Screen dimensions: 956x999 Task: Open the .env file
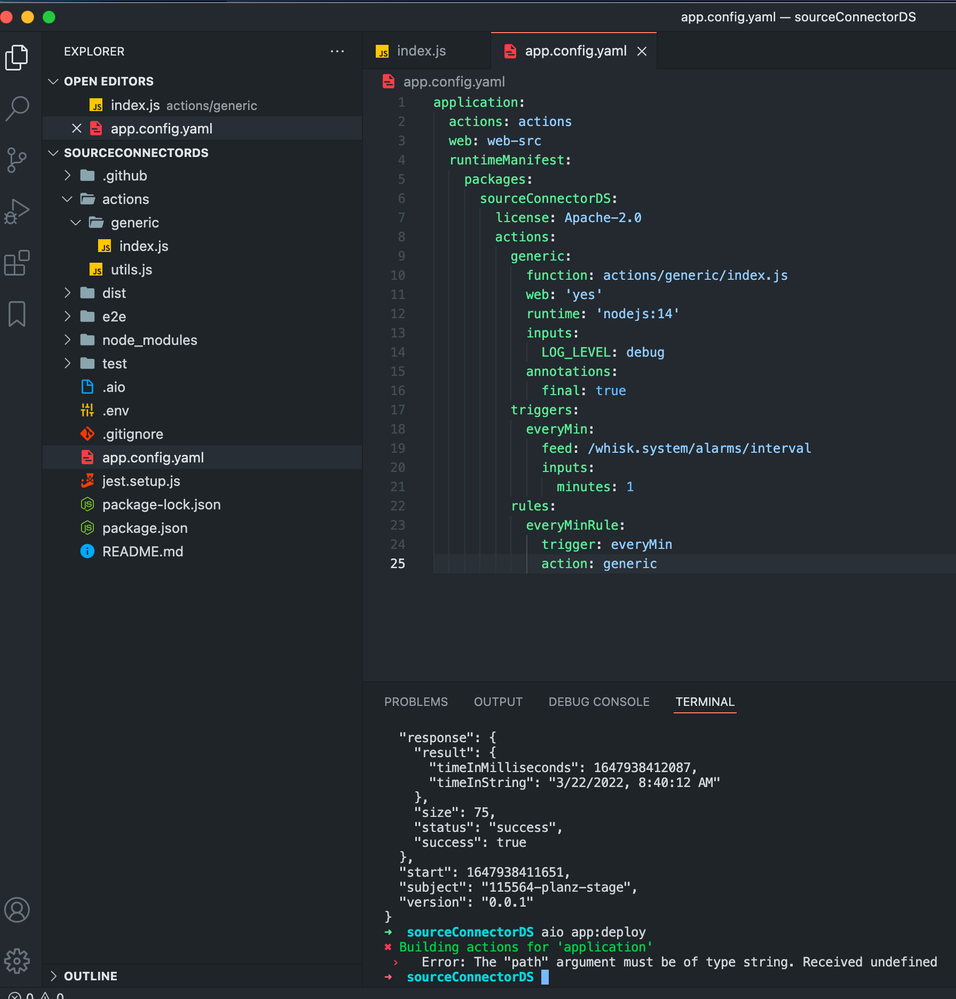(x=115, y=411)
